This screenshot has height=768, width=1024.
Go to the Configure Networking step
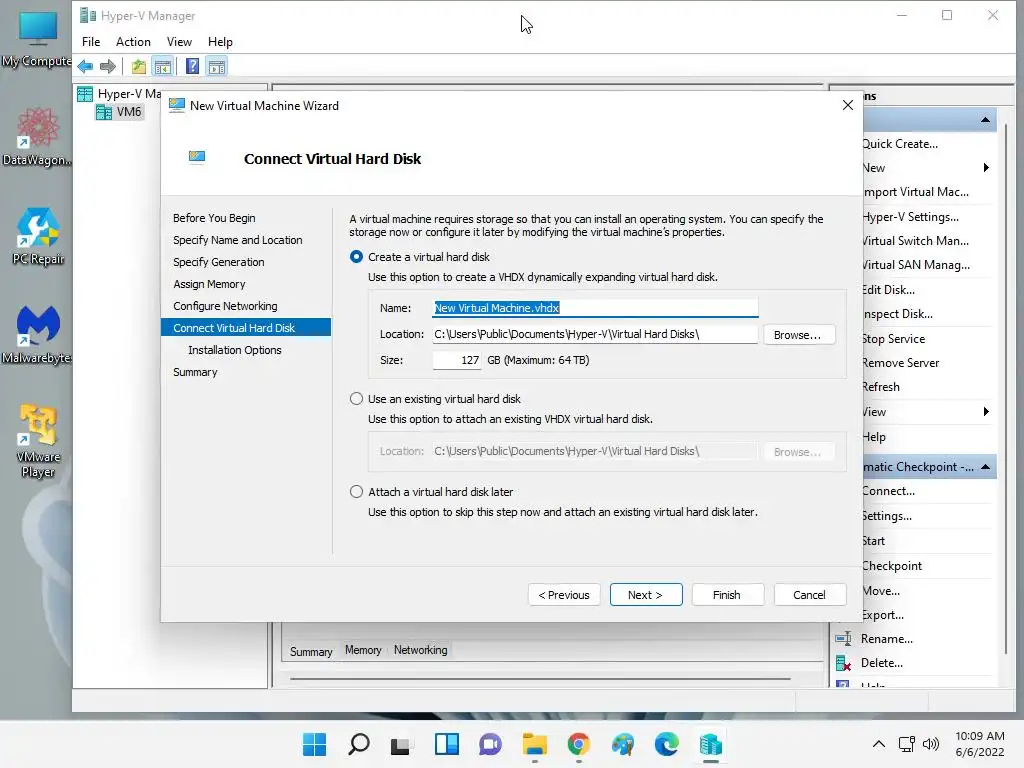click(225, 306)
